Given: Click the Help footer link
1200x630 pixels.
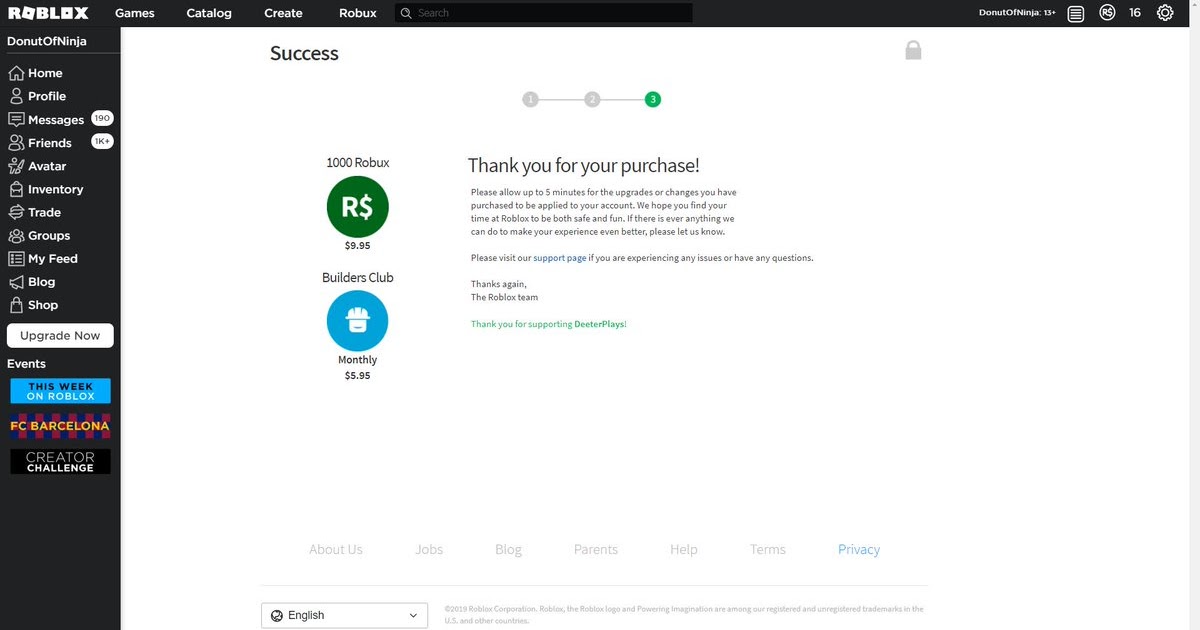Looking at the screenshot, I should 684,549.
